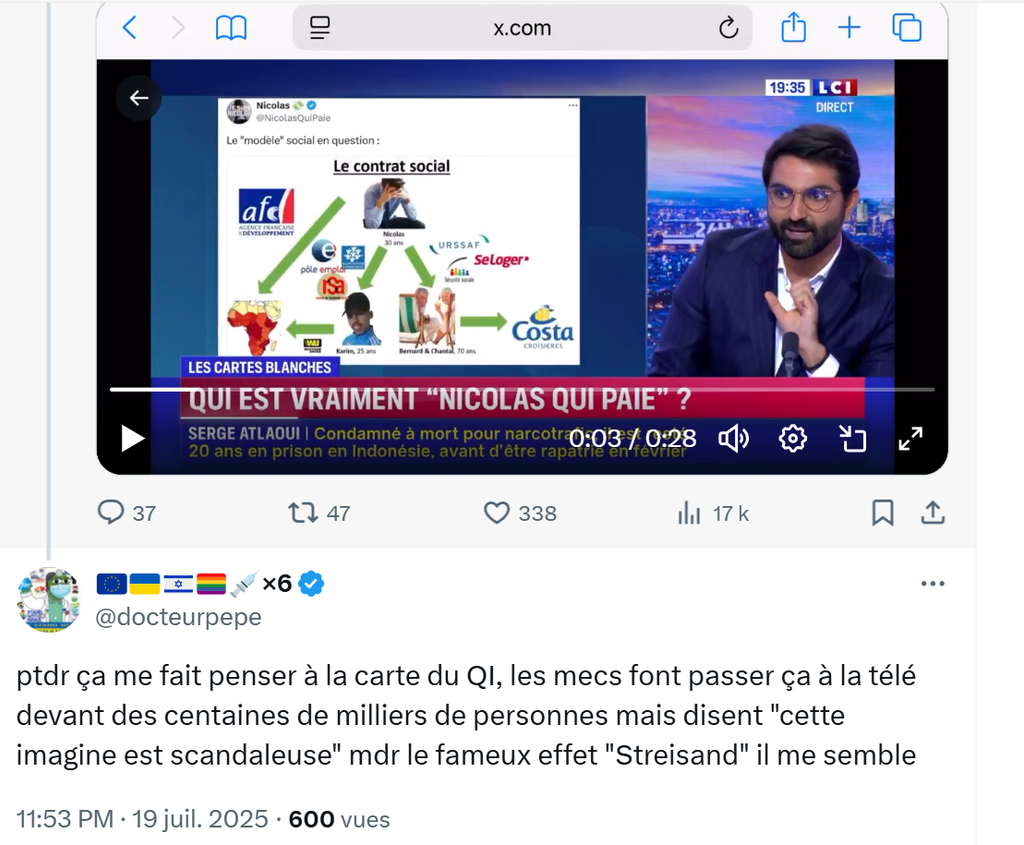View the 17 k analytics stats

coord(712,514)
